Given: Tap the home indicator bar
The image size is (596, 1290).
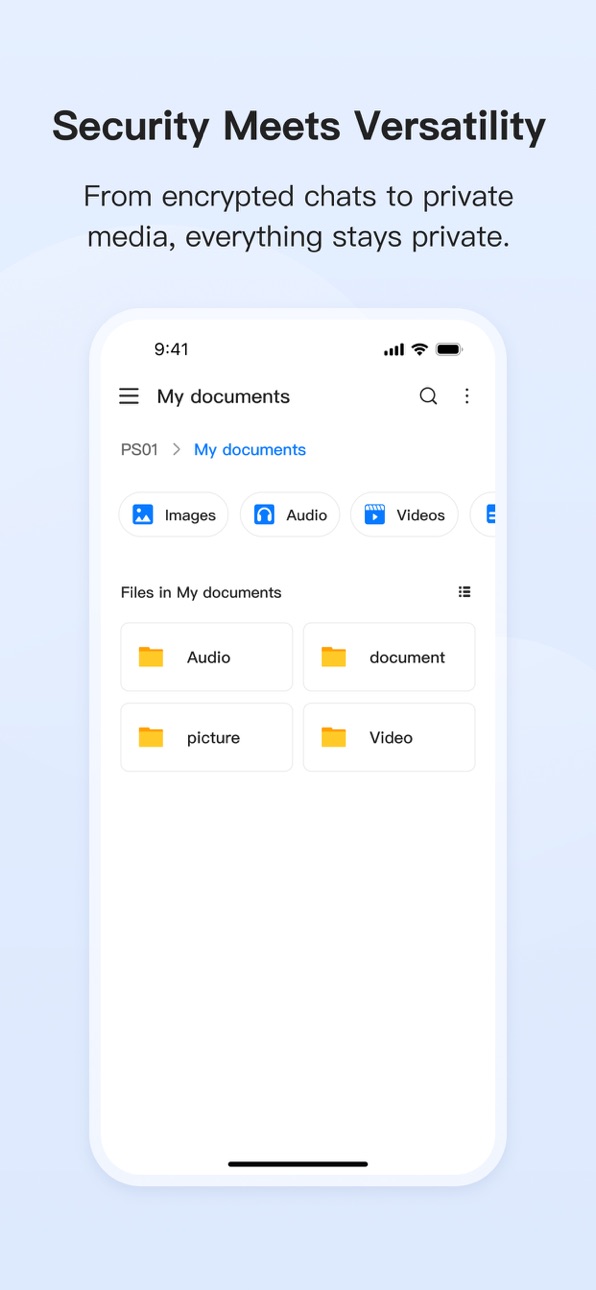Looking at the screenshot, I should coord(298,1164).
